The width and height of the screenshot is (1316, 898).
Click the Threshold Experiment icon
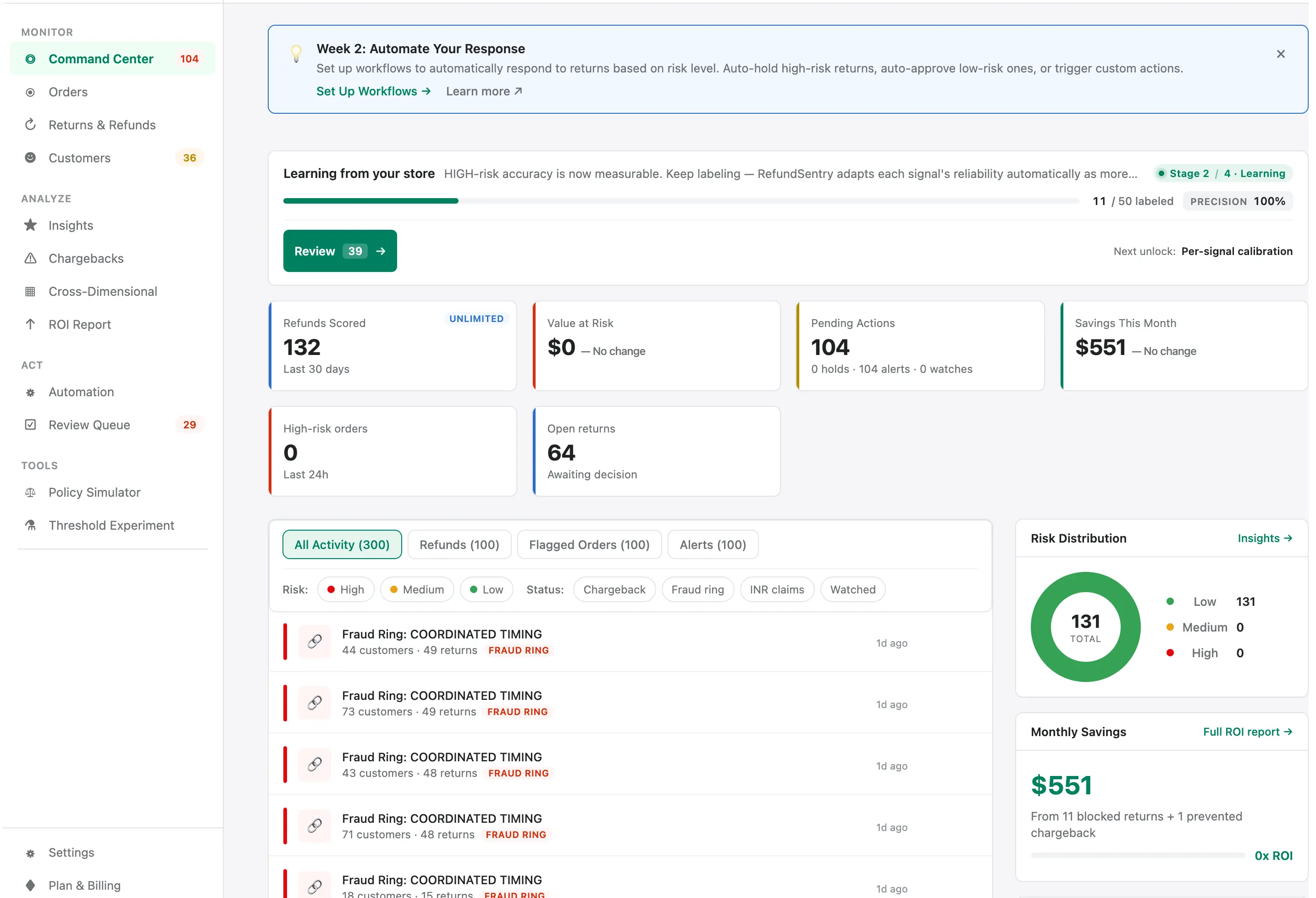(x=31, y=526)
